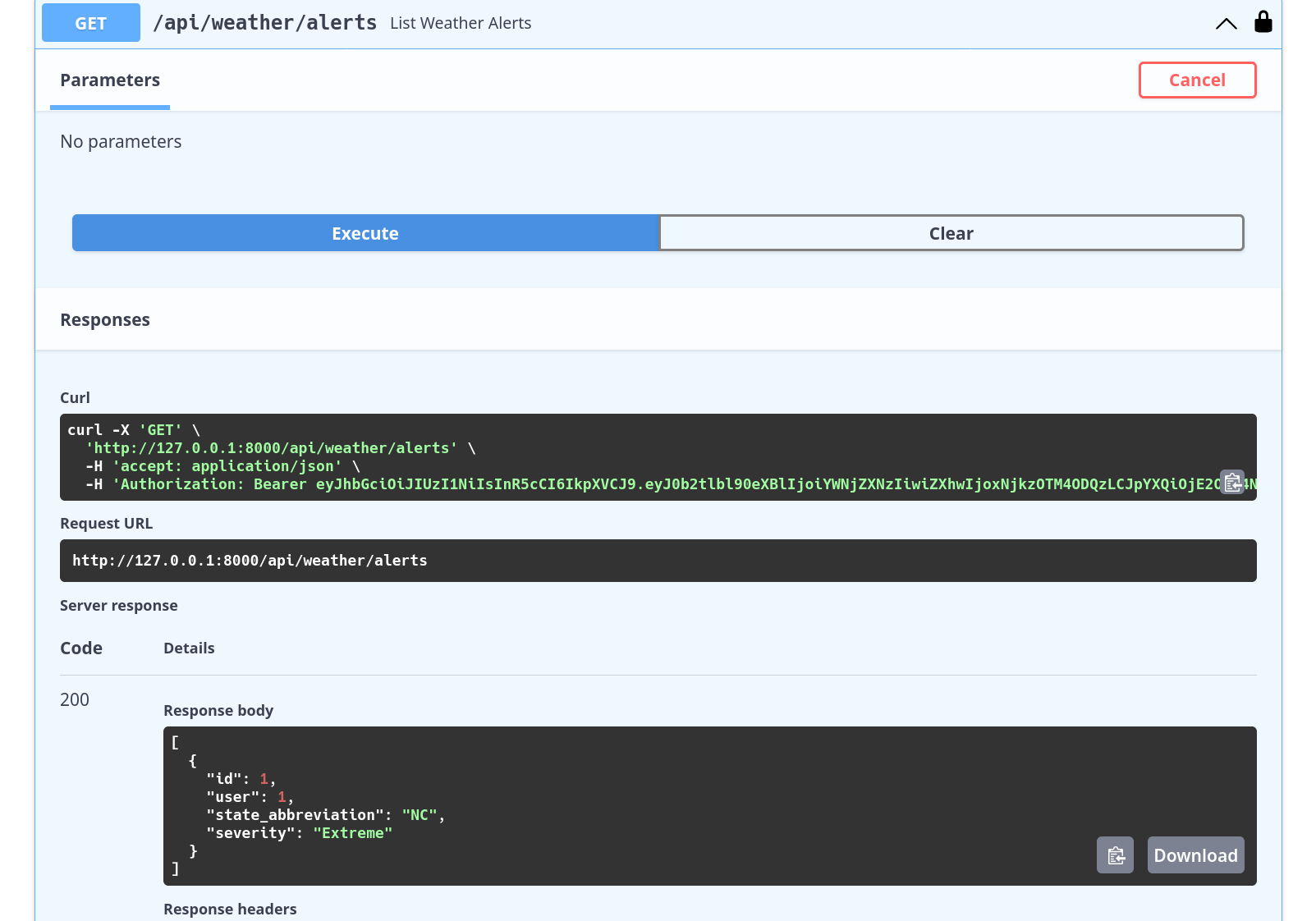Click the "severity": "Extreme" line
This screenshot has height=921, width=1316.
(x=299, y=833)
